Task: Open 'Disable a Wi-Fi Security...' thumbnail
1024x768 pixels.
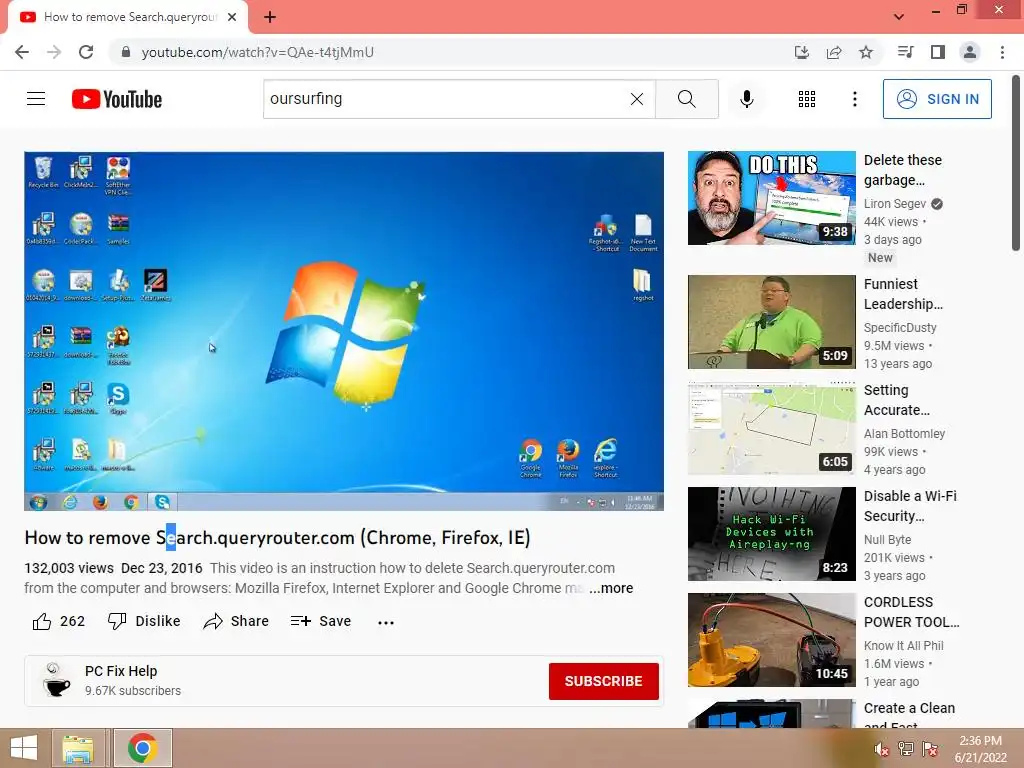Action: [771, 534]
